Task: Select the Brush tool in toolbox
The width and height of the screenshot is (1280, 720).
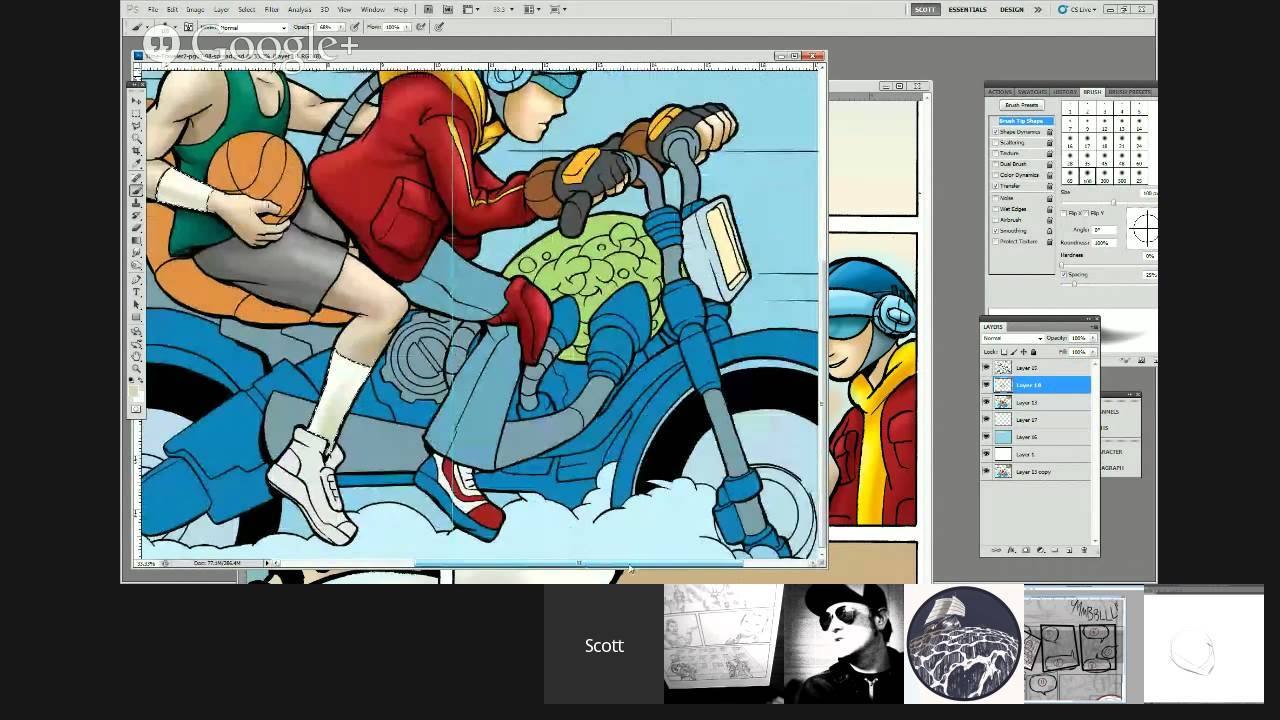Action: (x=136, y=190)
